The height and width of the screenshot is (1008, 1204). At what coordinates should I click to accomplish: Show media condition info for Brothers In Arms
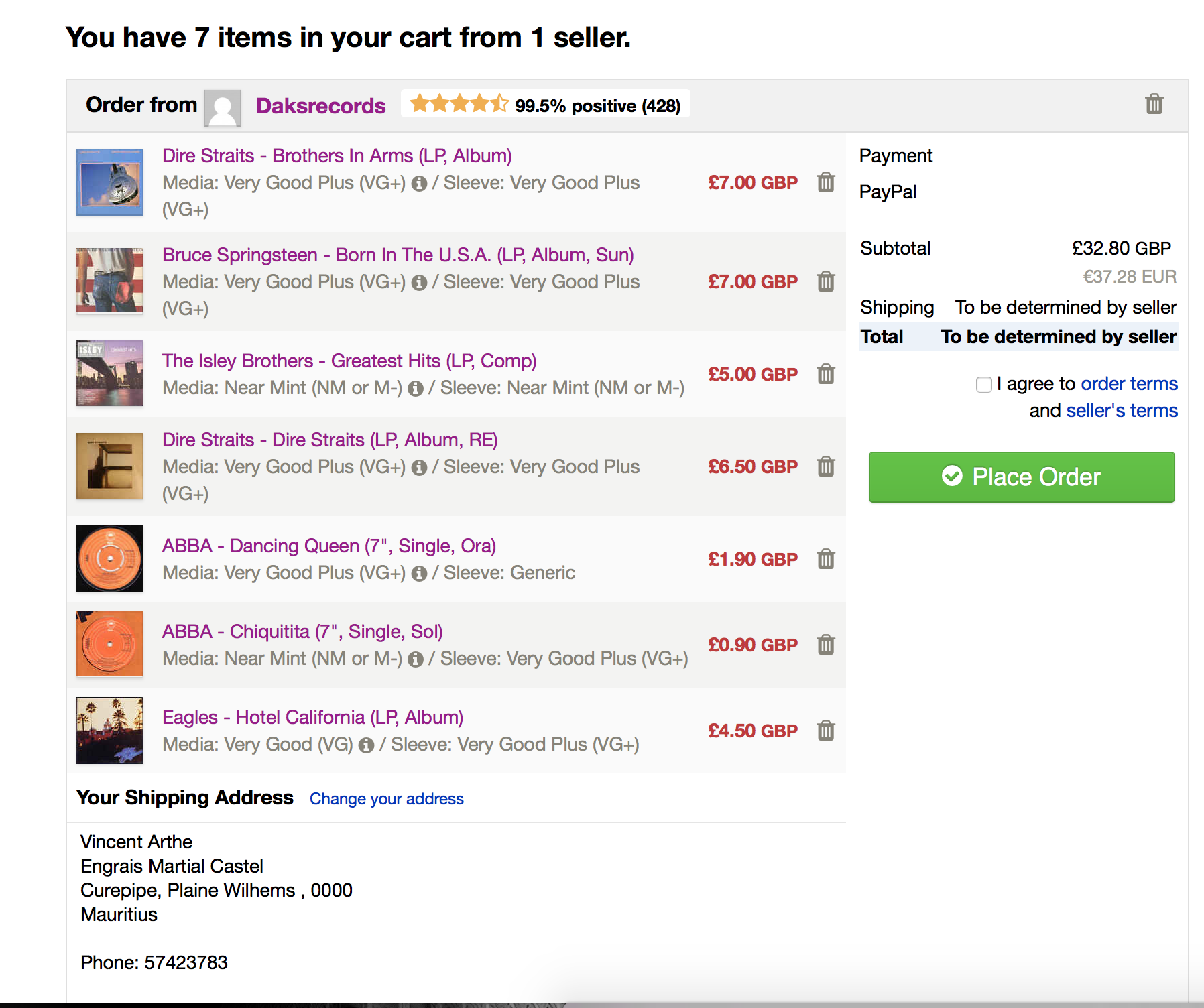(419, 184)
